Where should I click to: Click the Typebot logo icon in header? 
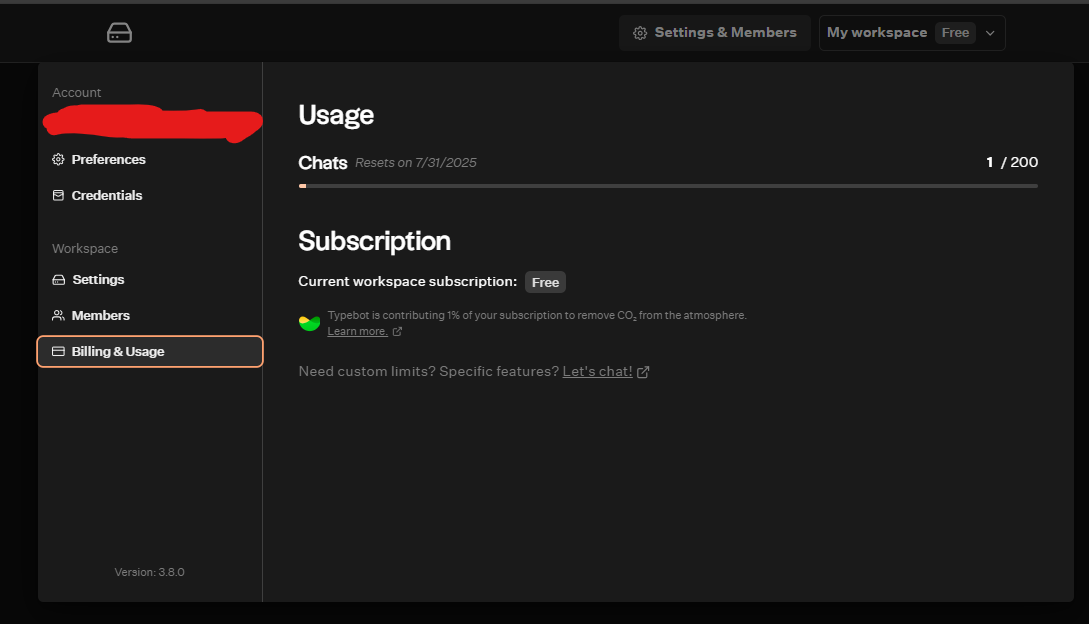pos(119,33)
